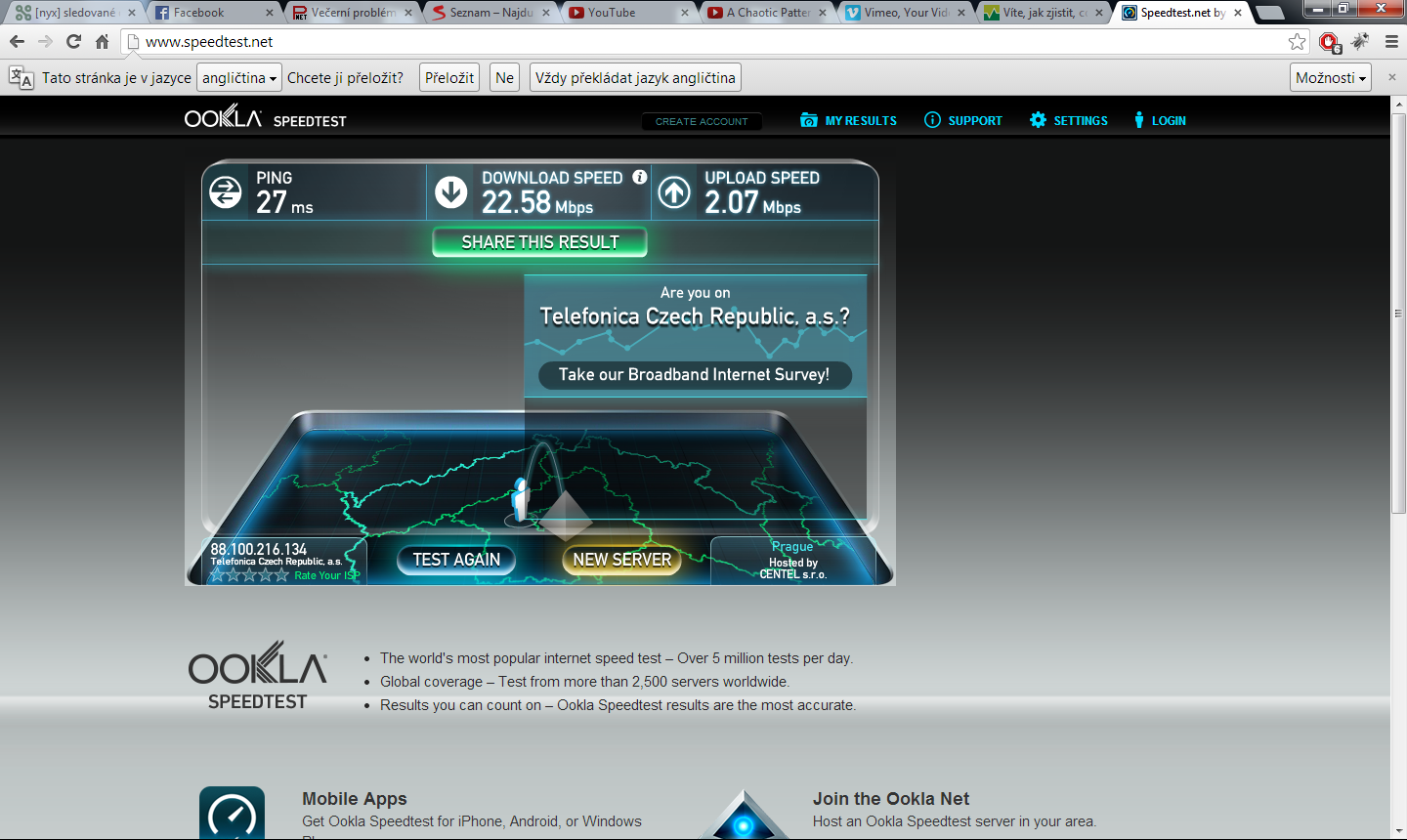
Task: Click the Telefonica Czech Republic, a.s.? prompt
Action: click(x=695, y=316)
